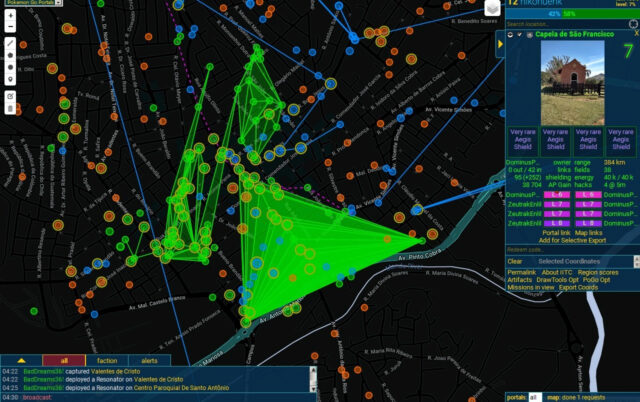Open Region scores
The width and height of the screenshot is (640, 402).
pos(598,272)
